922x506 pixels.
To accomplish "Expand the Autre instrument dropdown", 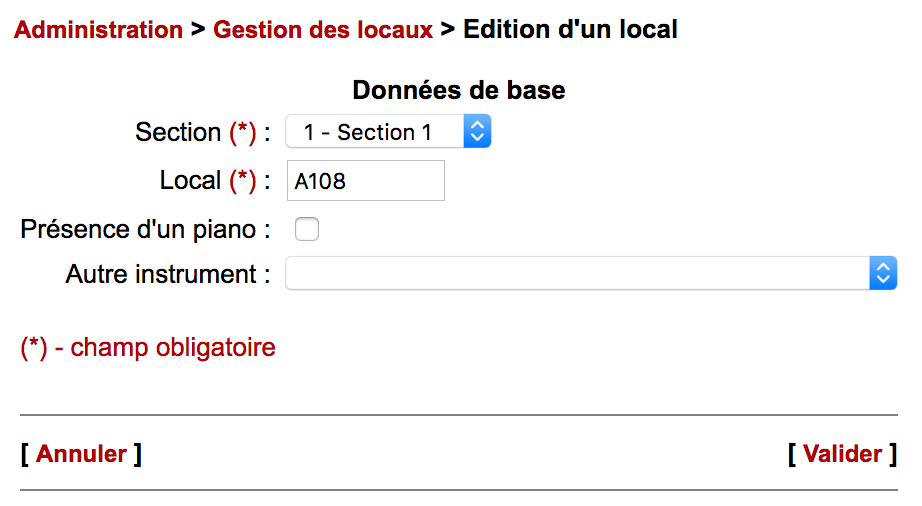I will point(577,273).
